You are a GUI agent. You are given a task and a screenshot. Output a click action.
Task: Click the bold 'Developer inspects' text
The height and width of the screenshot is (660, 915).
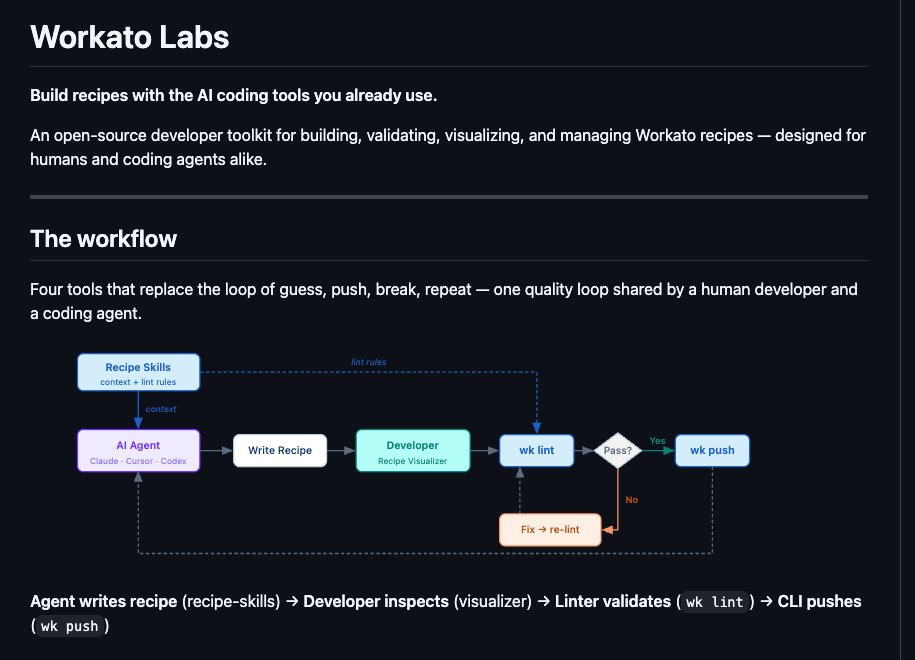pyautogui.click(x=376, y=602)
